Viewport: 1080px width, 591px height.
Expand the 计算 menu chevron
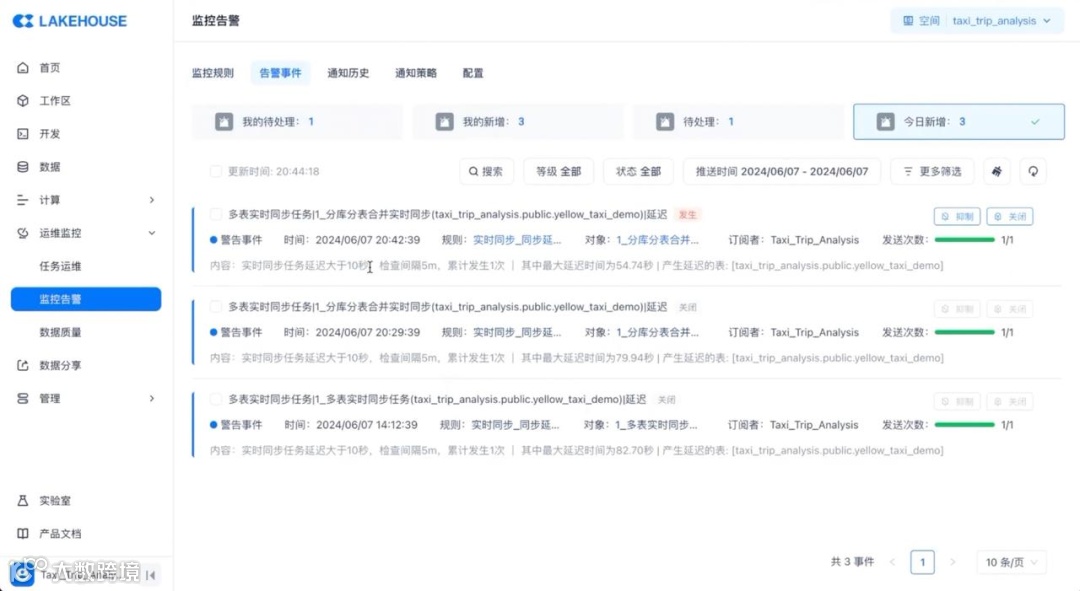(x=152, y=200)
